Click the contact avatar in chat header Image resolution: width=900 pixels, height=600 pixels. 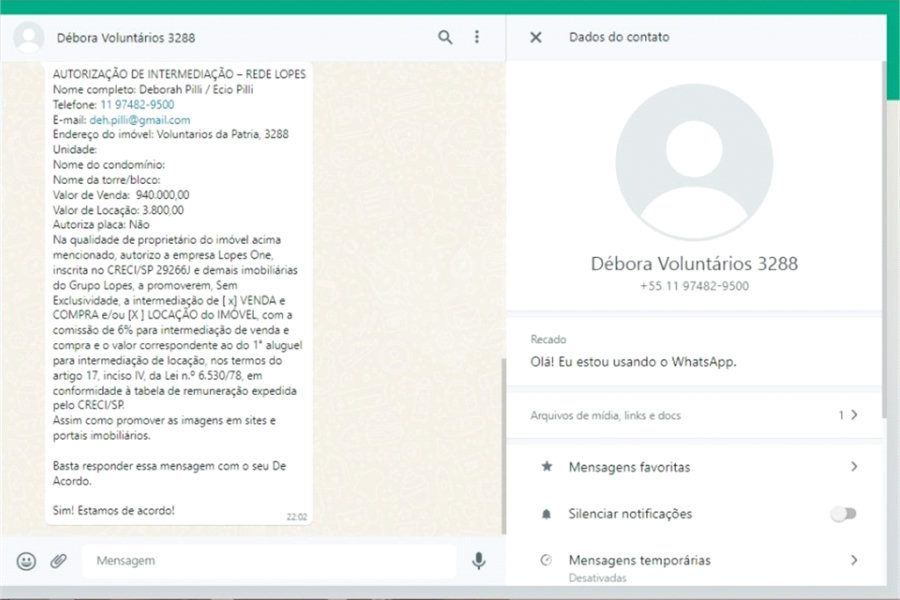tap(29, 37)
